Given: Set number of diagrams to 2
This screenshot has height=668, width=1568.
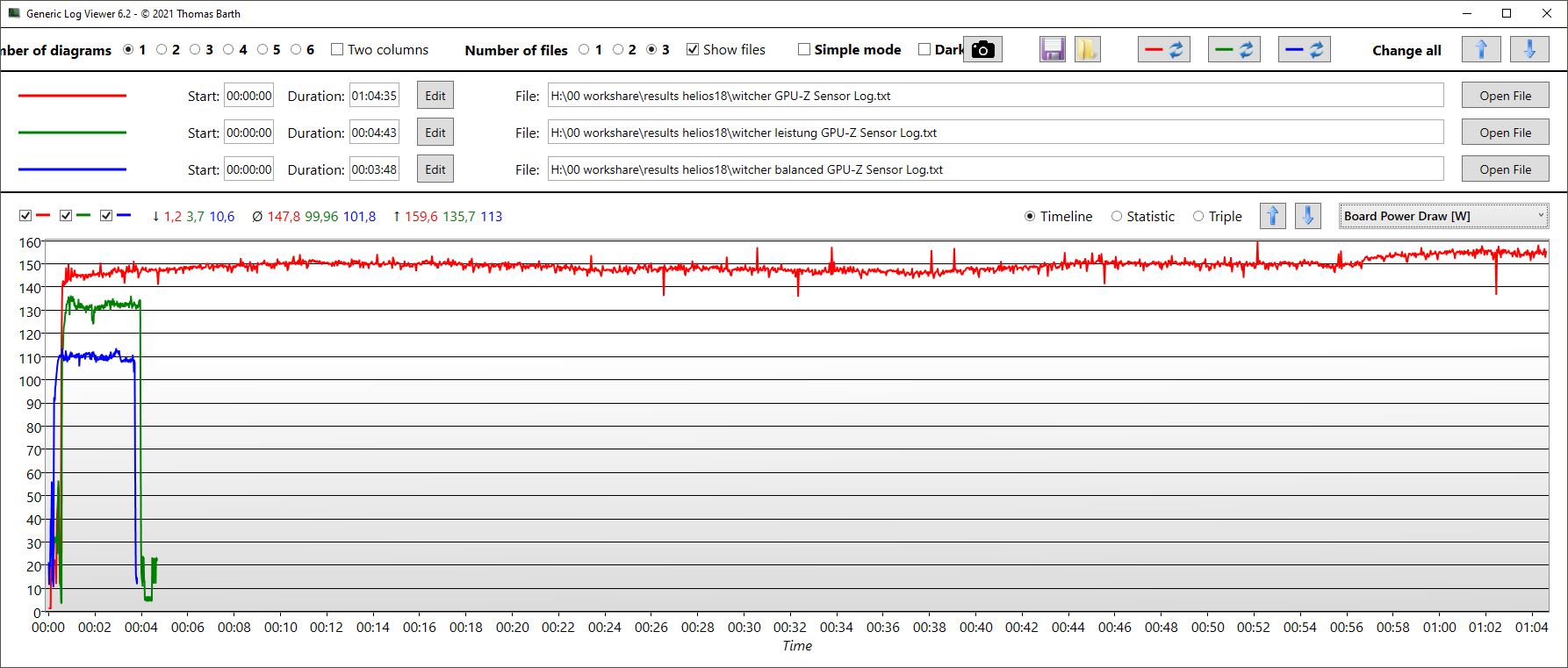Looking at the screenshot, I should tap(162, 50).
